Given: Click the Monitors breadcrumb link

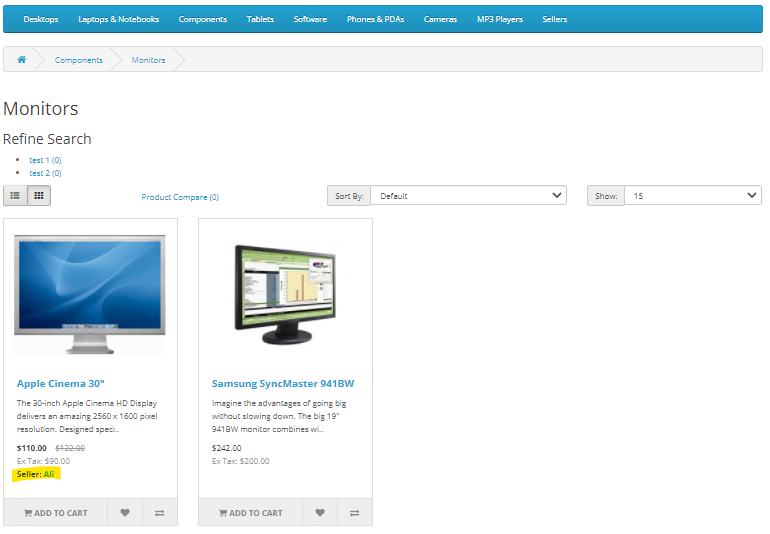Looking at the screenshot, I should pos(148,60).
